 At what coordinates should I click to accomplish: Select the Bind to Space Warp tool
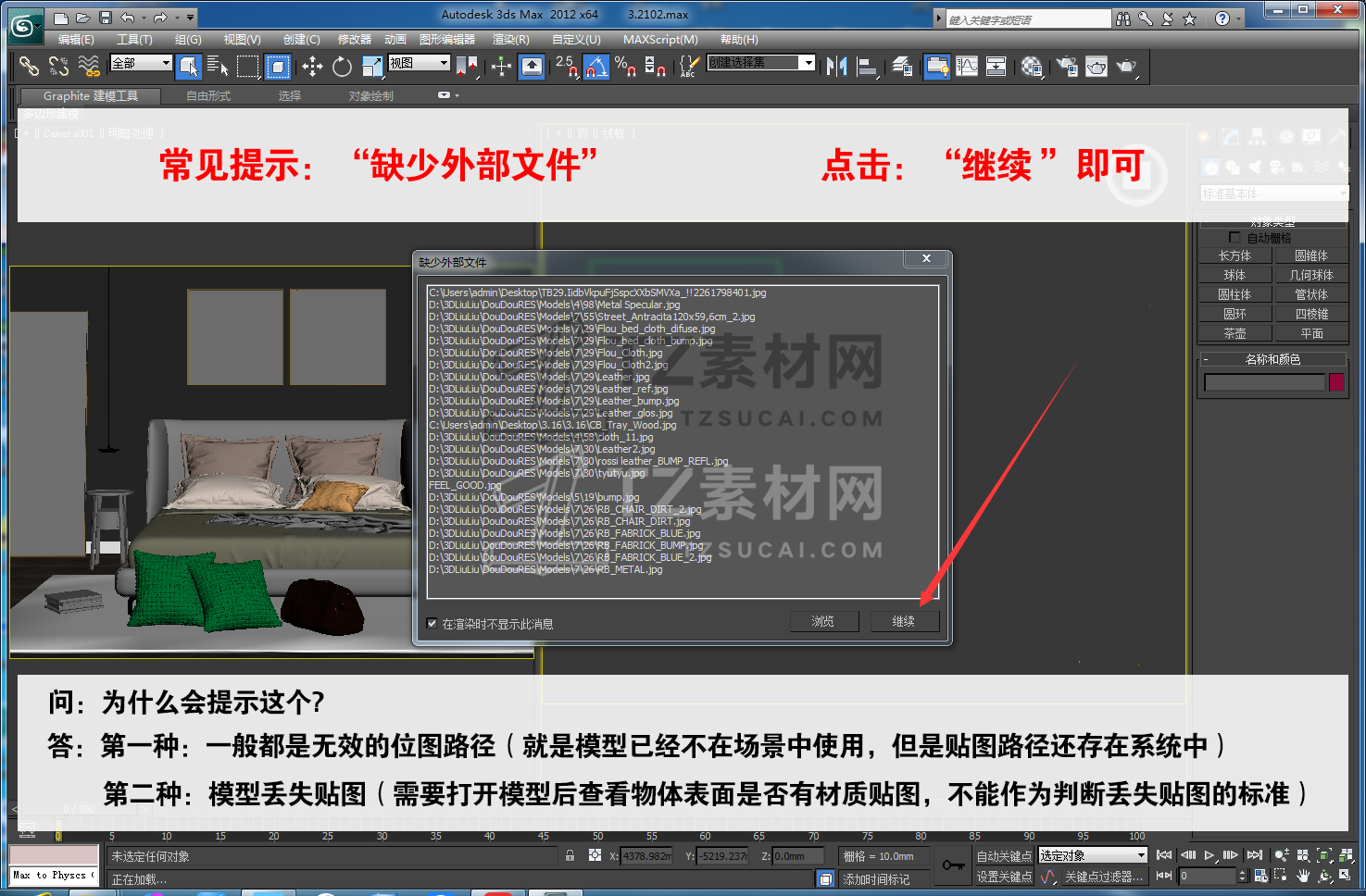tap(89, 66)
